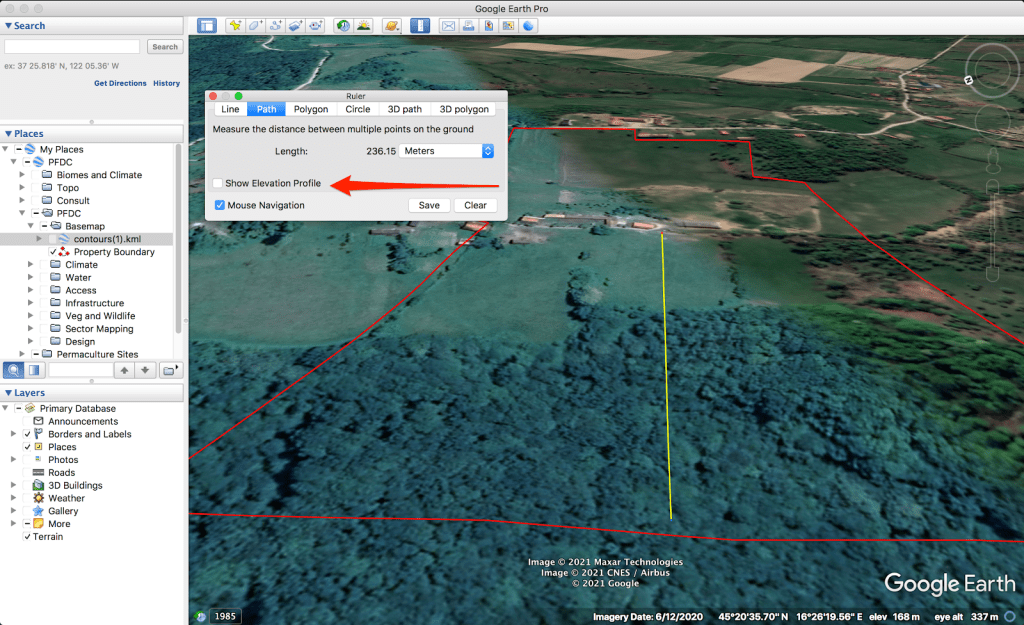This screenshot has width=1024, height=625.
Task: Enable the Roads layer checkbox
Action: pos(27,473)
